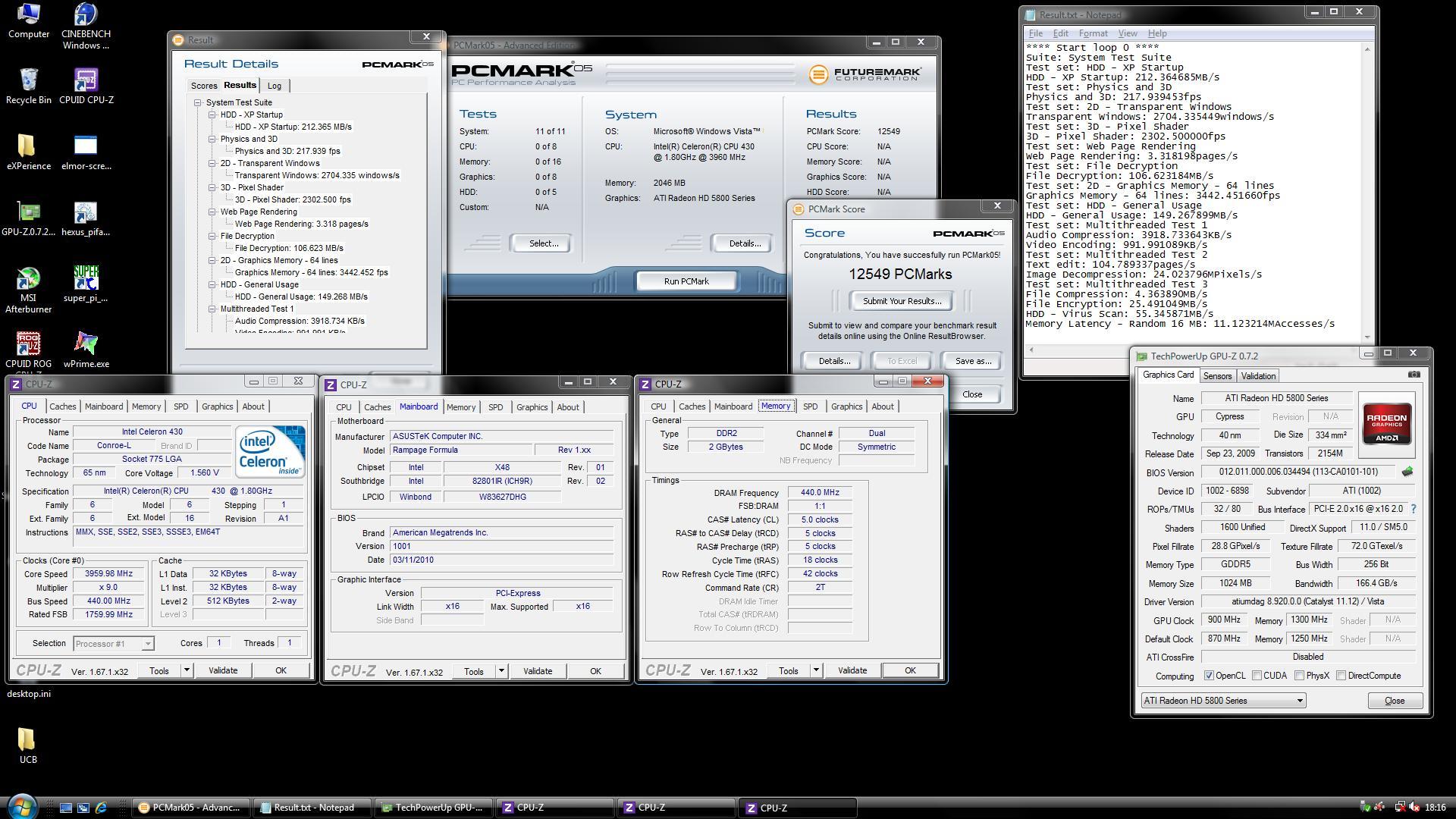Viewport: 1456px width, 819px height.
Task: Open the Recycle Bin icon
Action: click(x=29, y=86)
